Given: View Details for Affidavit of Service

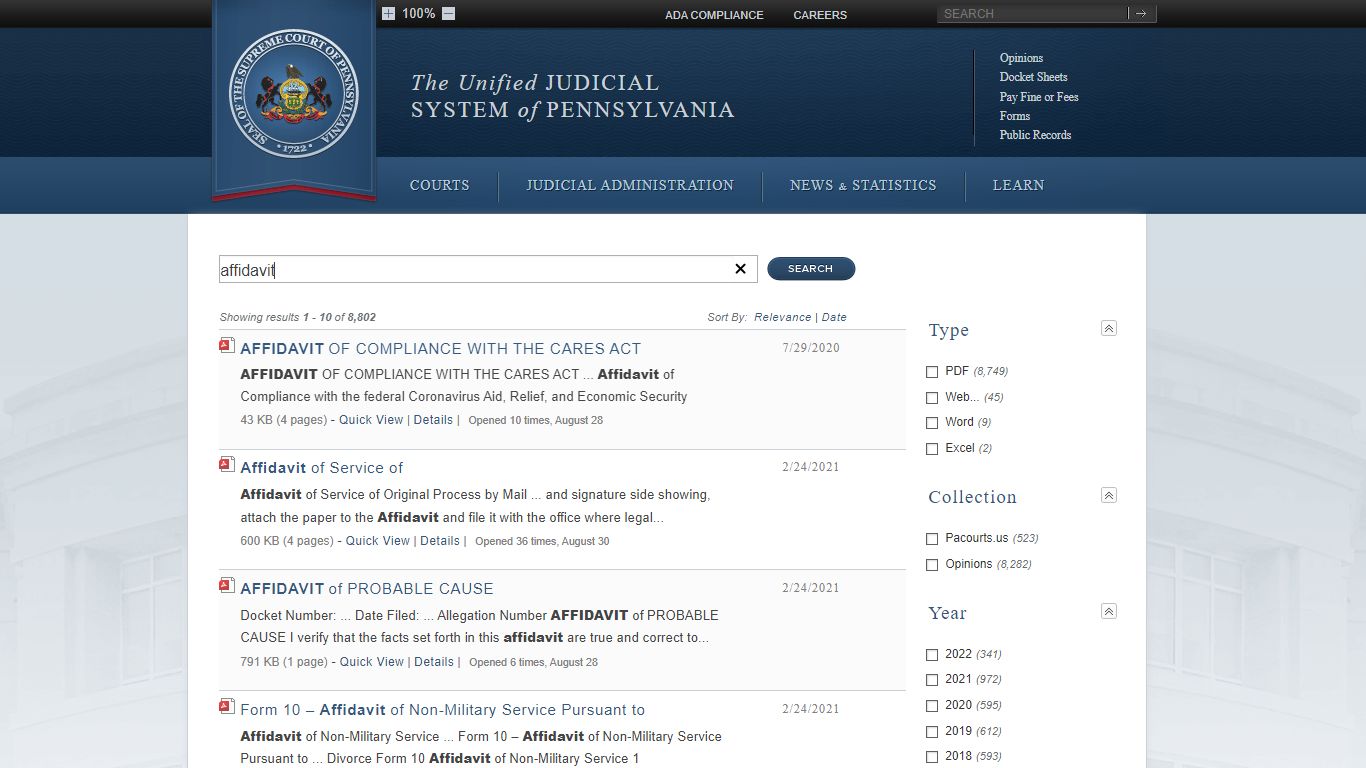Looking at the screenshot, I should coord(440,541).
